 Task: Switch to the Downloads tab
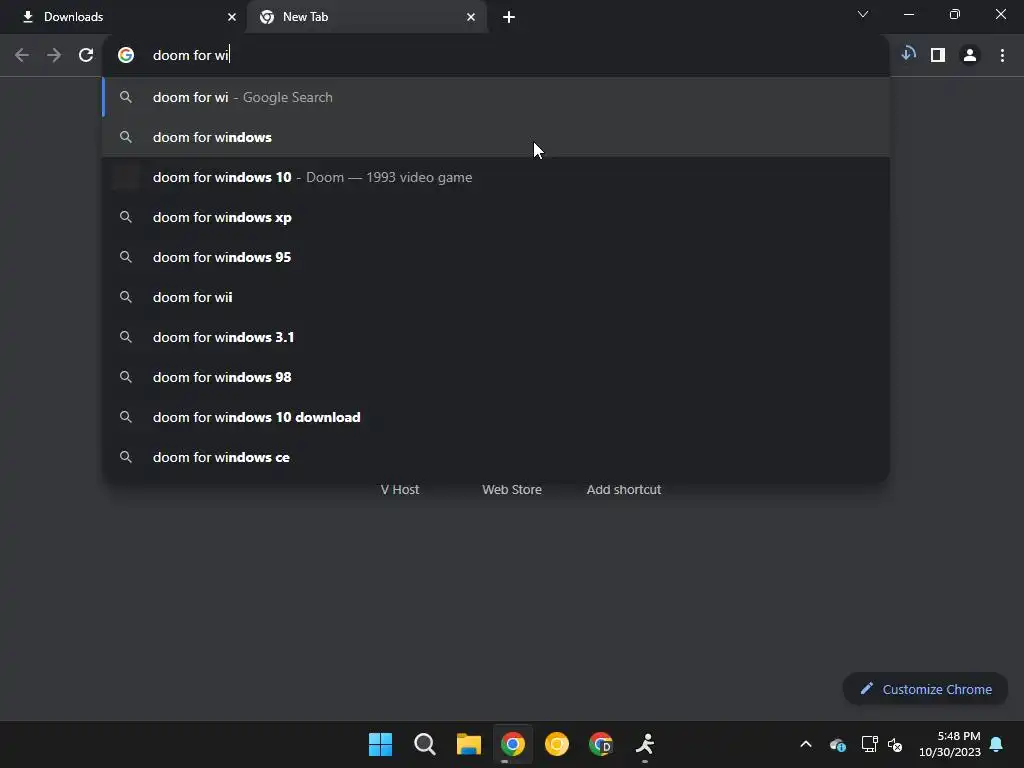pos(124,17)
